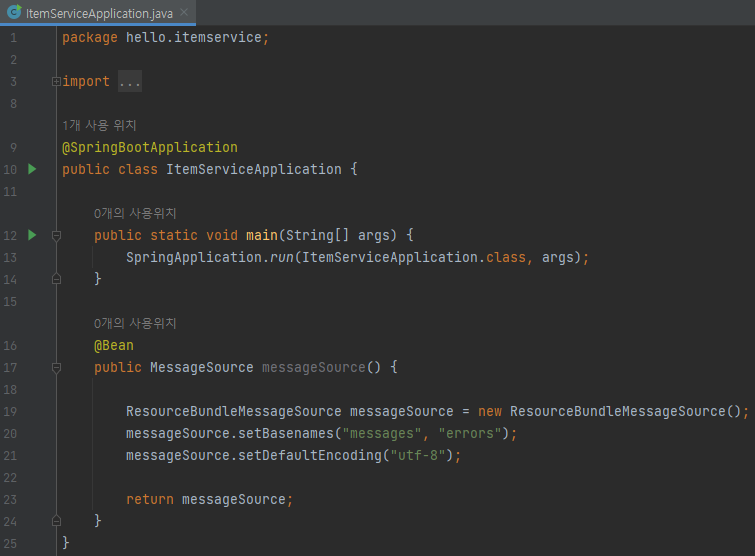Click the "errors" string literal
The image size is (755, 556).
[x=470, y=433]
